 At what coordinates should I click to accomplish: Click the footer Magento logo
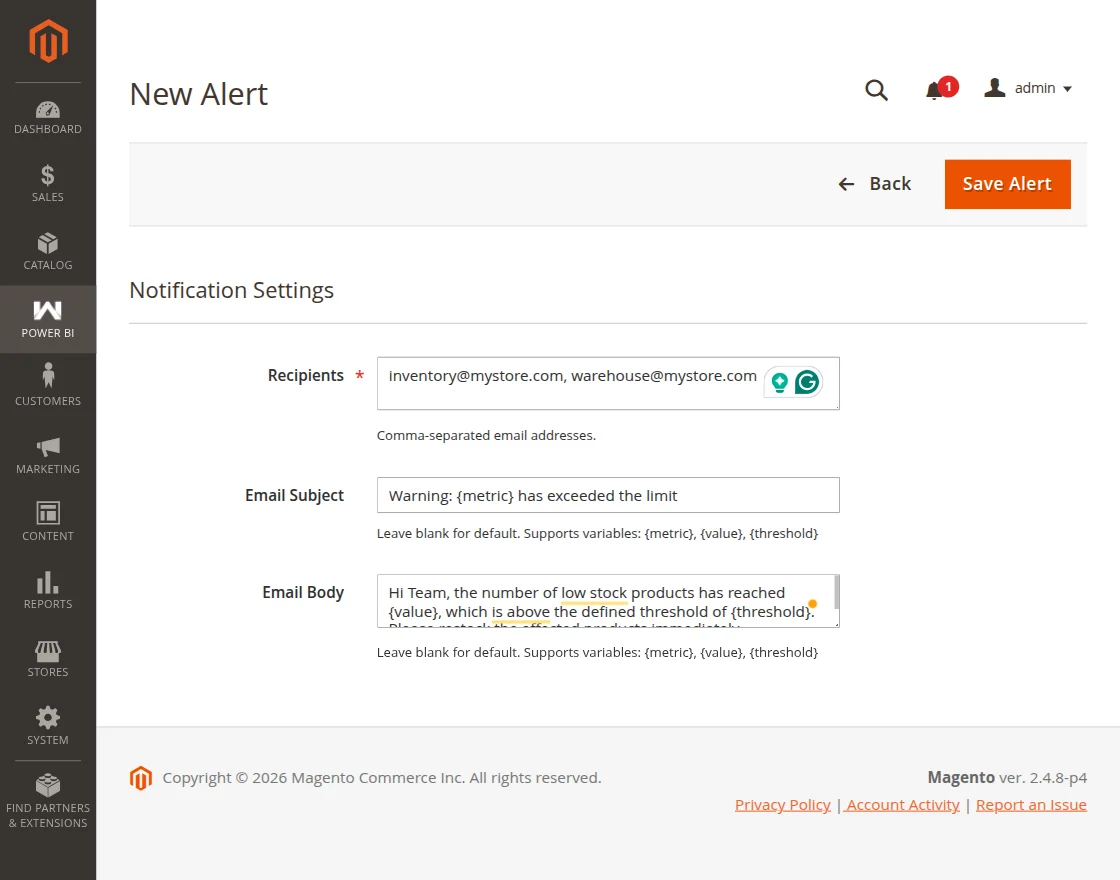[141, 779]
